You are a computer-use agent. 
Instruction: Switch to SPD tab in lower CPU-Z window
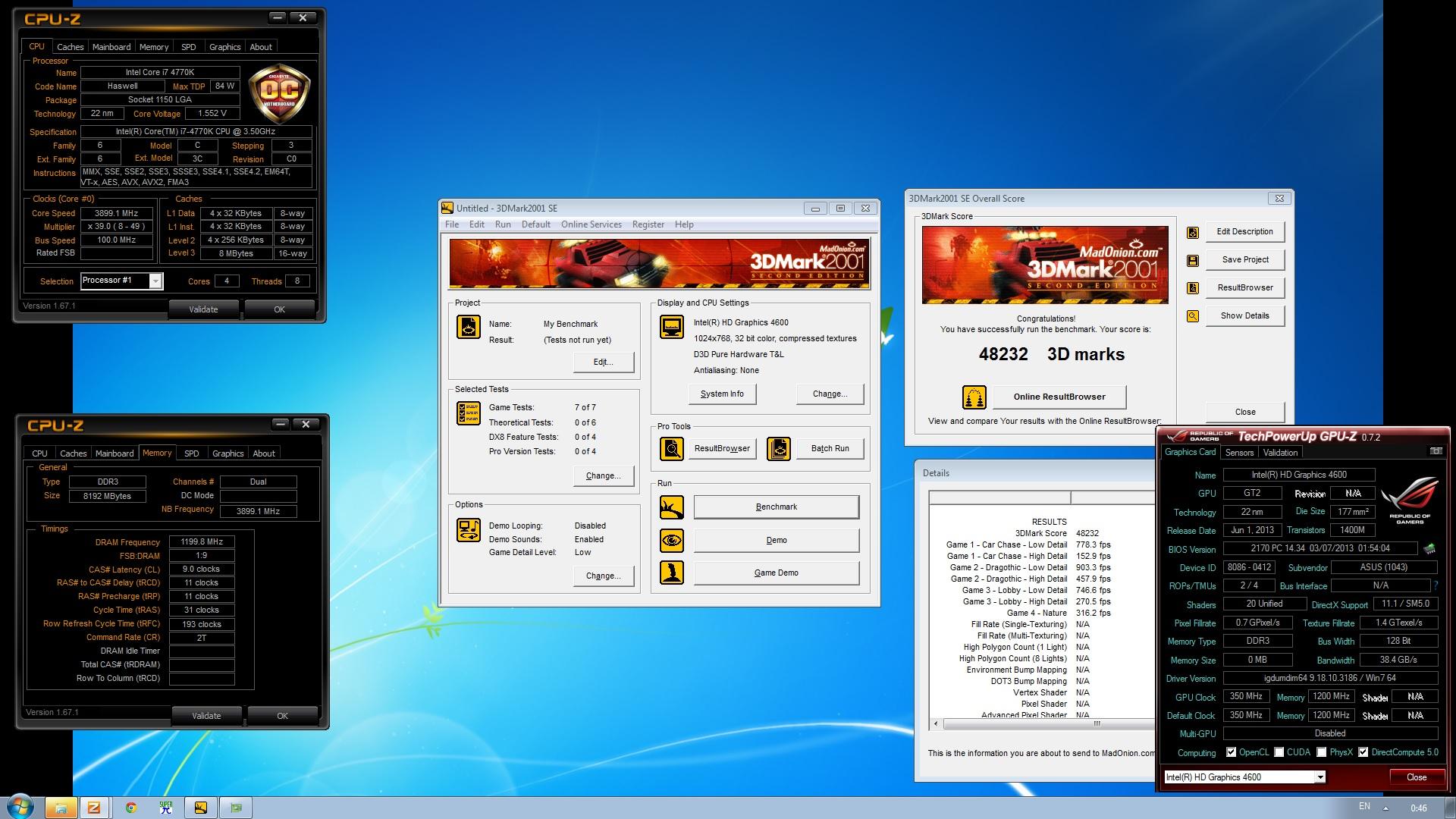(x=192, y=453)
